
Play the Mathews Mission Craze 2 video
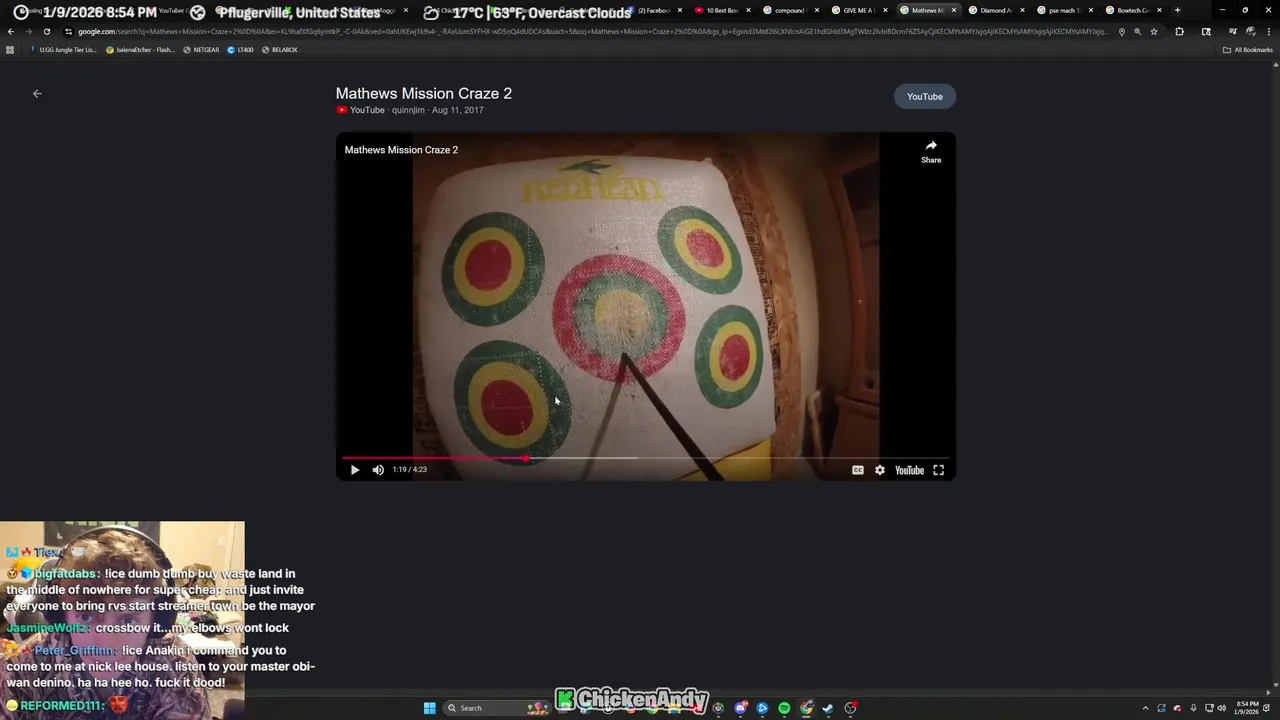point(354,470)
